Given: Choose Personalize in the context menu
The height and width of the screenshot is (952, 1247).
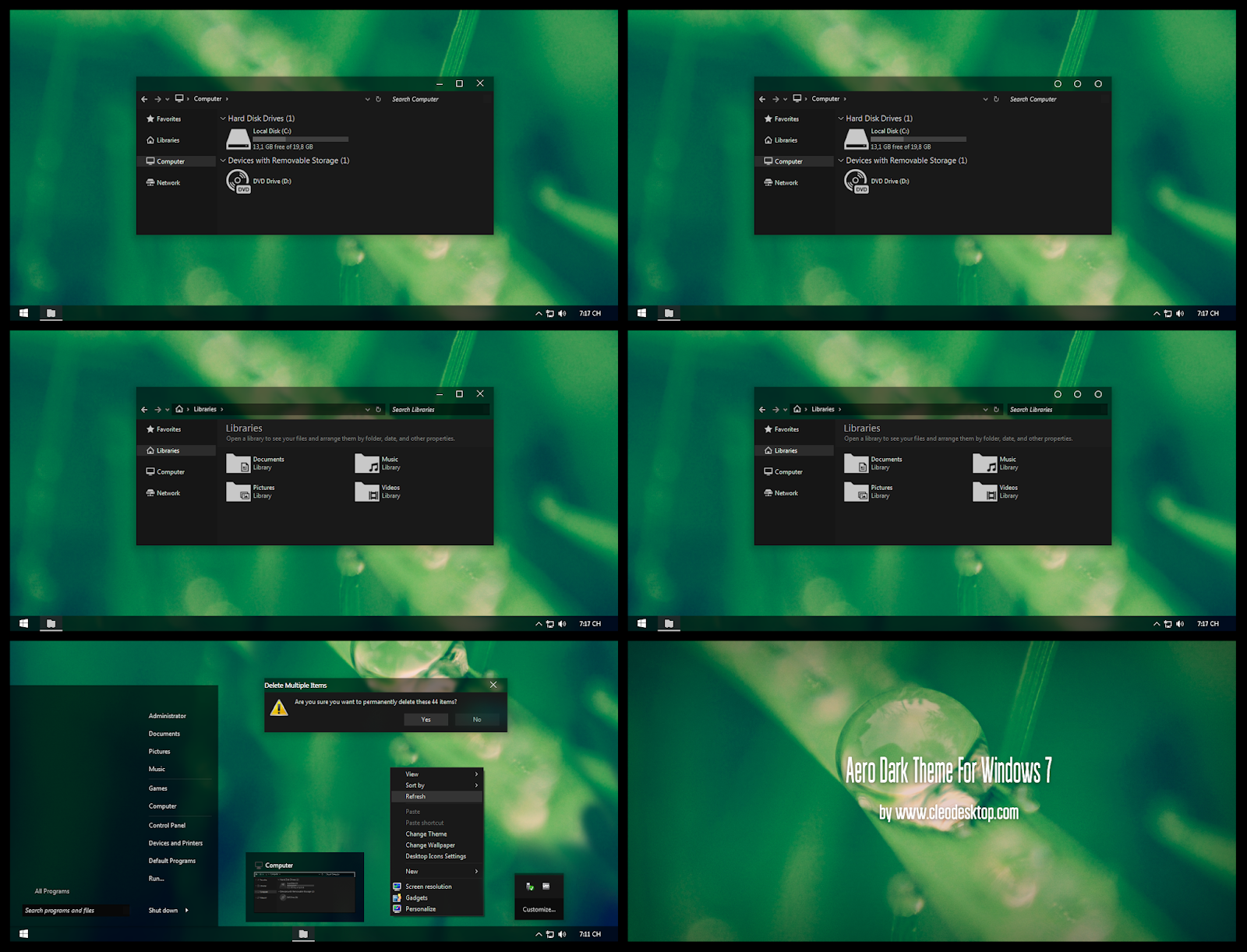Looking at the screenshot, I should click(437, 909).
